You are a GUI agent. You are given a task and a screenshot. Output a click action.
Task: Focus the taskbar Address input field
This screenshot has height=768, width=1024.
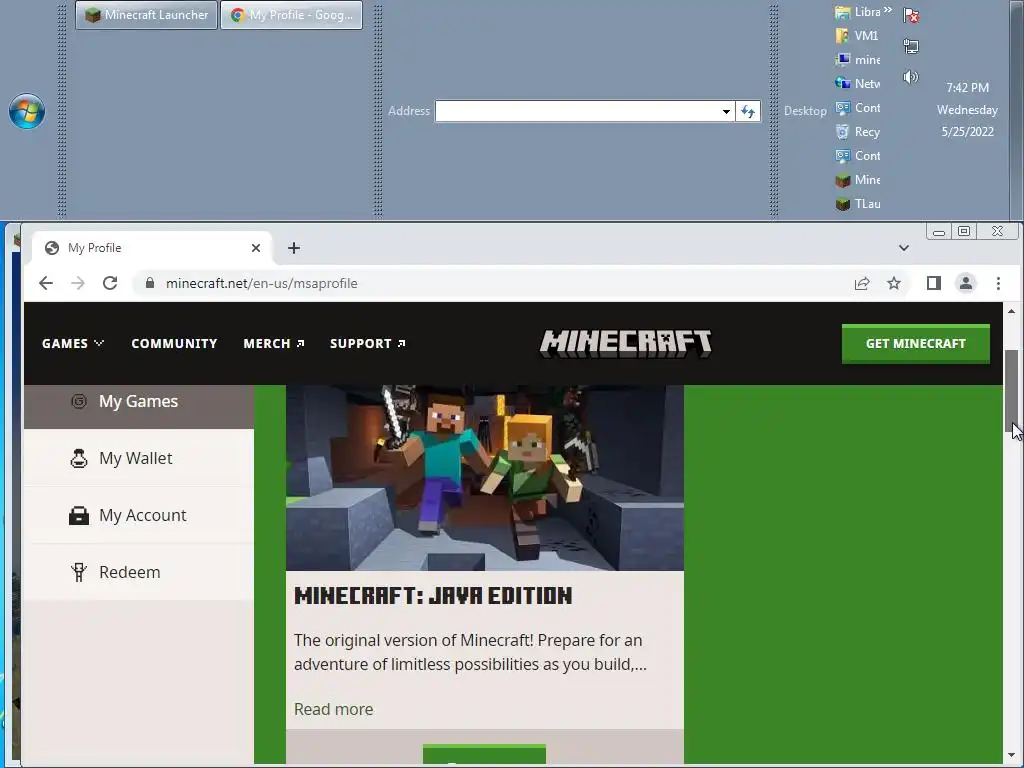click(x=577, y=111)
